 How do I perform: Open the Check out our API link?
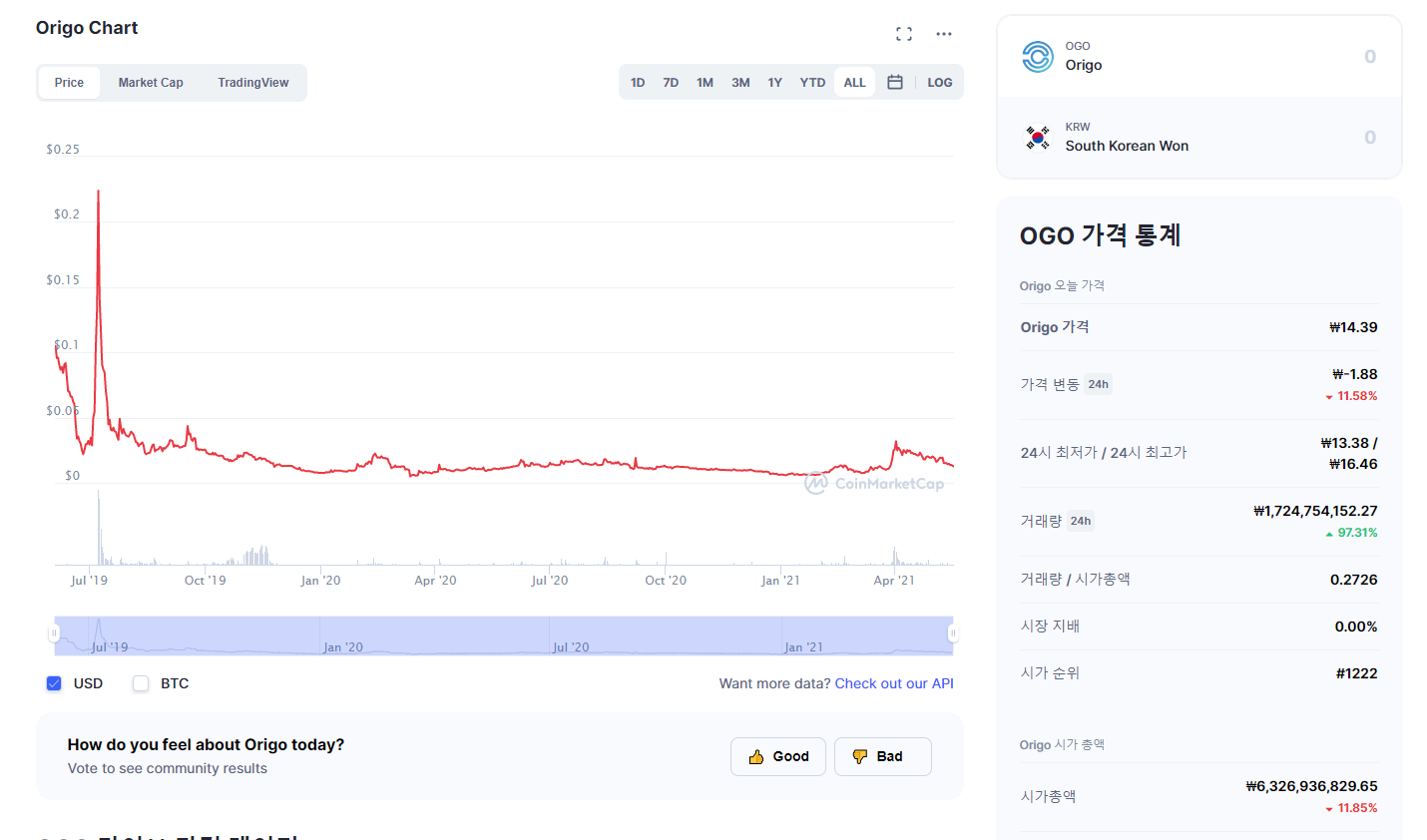coord(894,683)
